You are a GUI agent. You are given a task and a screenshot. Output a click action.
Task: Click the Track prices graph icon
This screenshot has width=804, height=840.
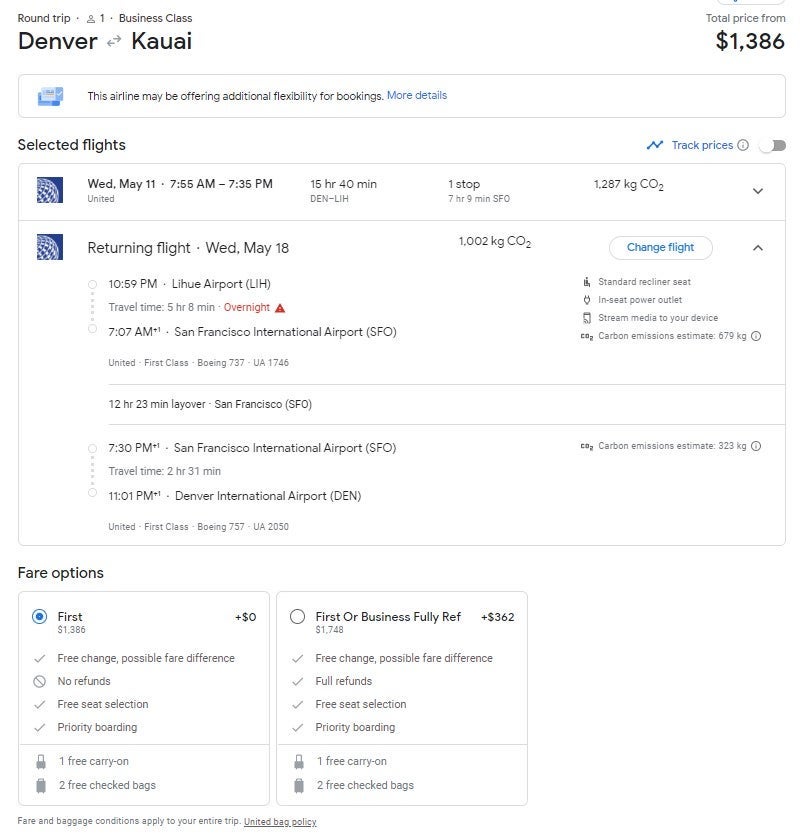click(655, 145)
